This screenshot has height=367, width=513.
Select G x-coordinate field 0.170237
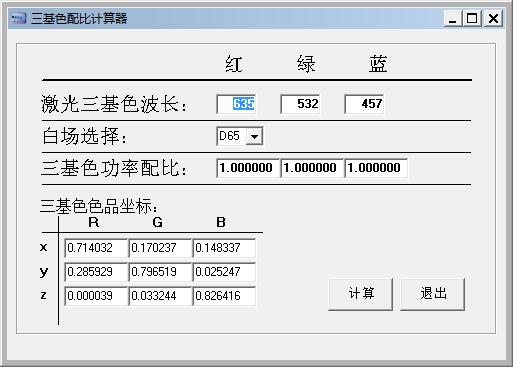[x=160, y=248]
